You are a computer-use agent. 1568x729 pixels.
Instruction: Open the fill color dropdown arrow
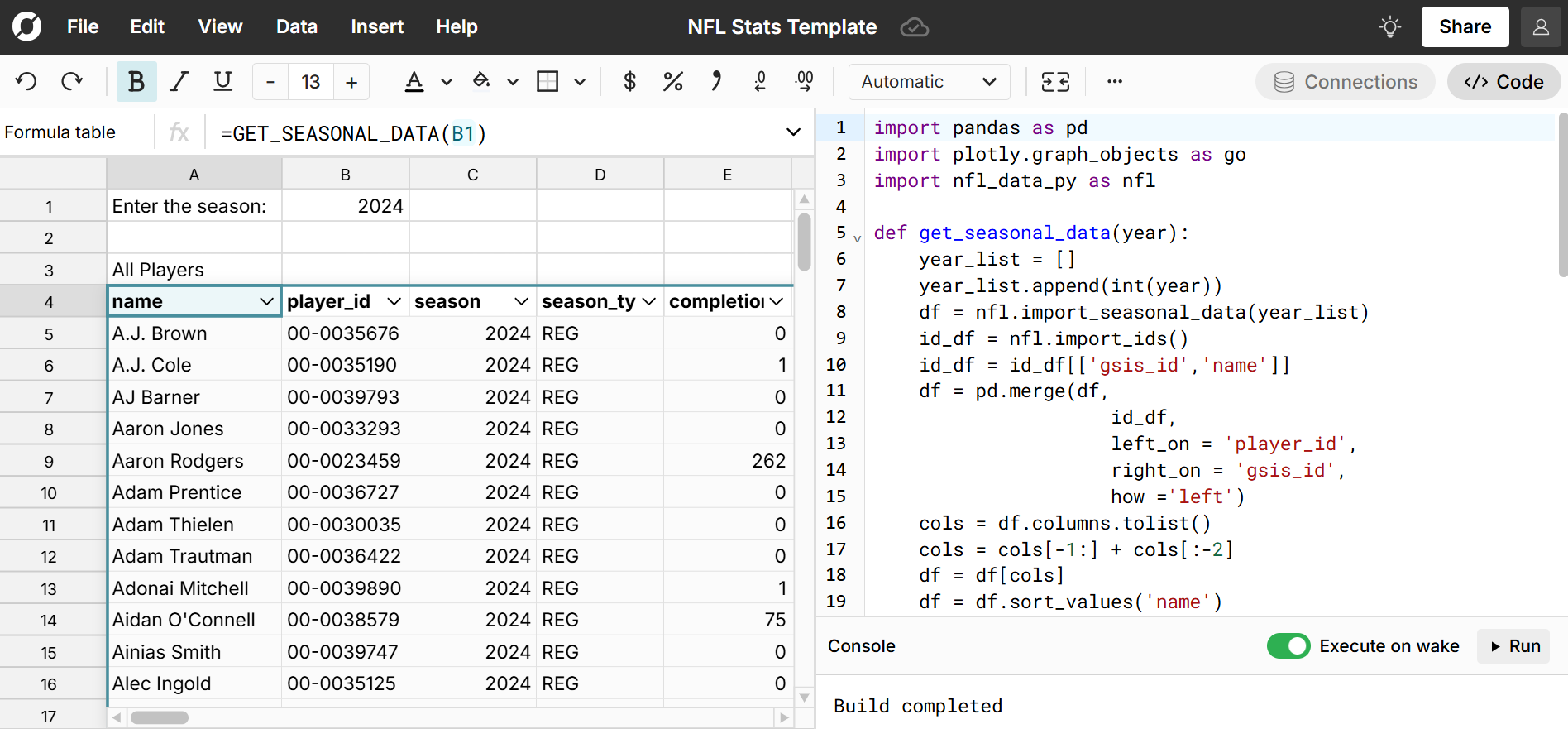click(513, 82)
